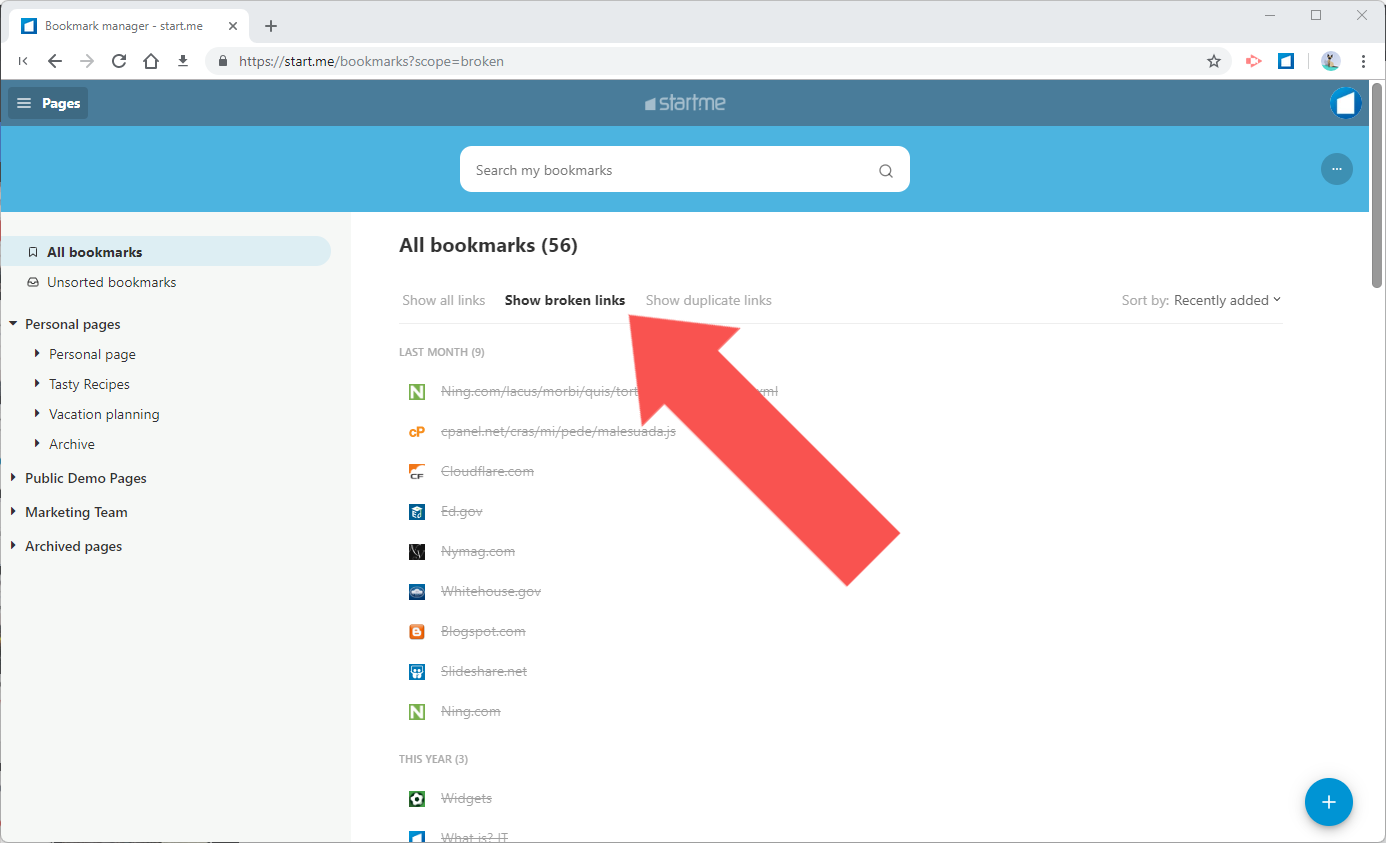This screenshot has width=1386, height=843.
Task: Click the Whitehouse.gov favicon icon
Action: 417,592
